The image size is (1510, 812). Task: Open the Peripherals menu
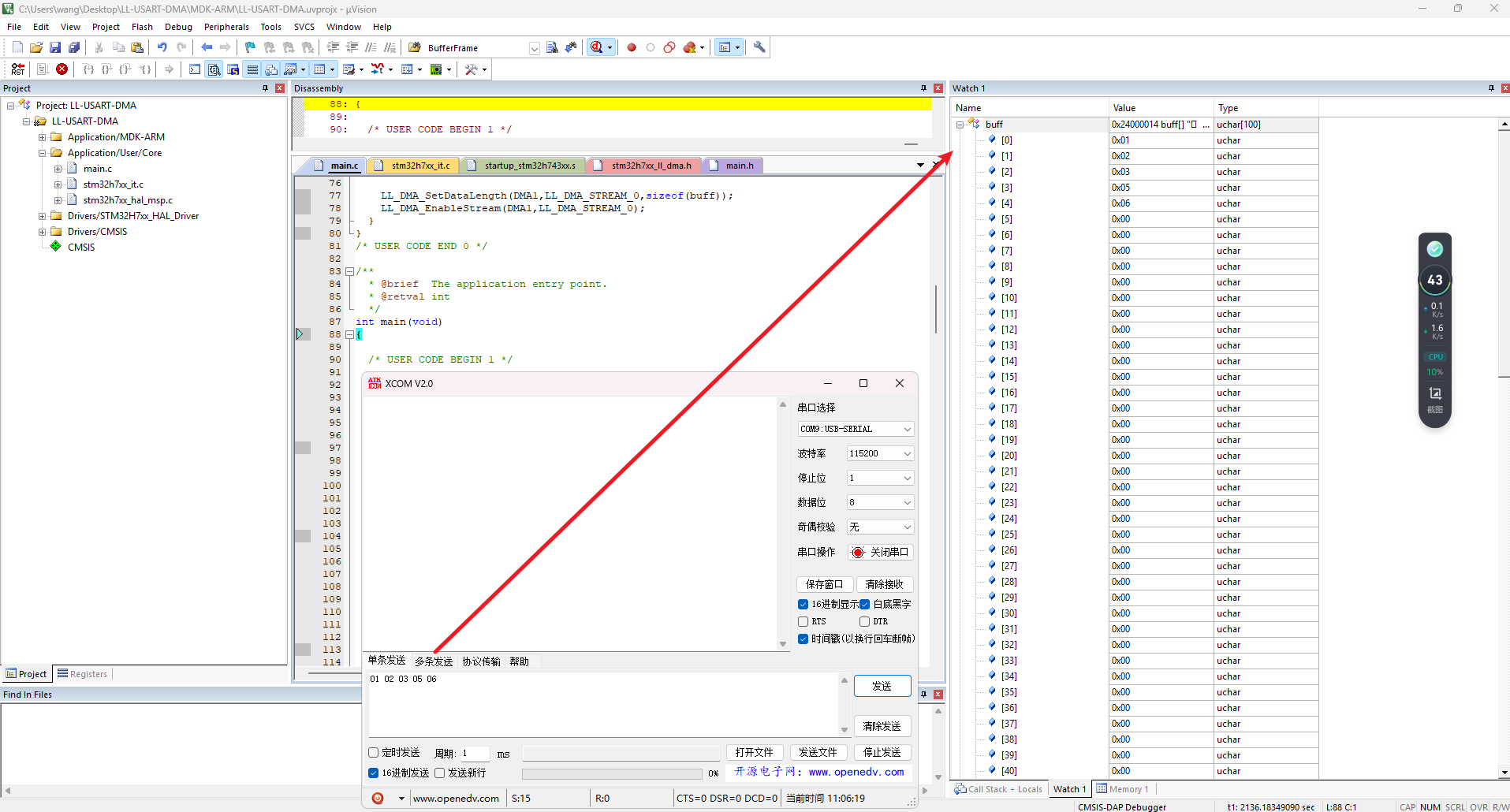pyautogui.click(x=226, y=27)
